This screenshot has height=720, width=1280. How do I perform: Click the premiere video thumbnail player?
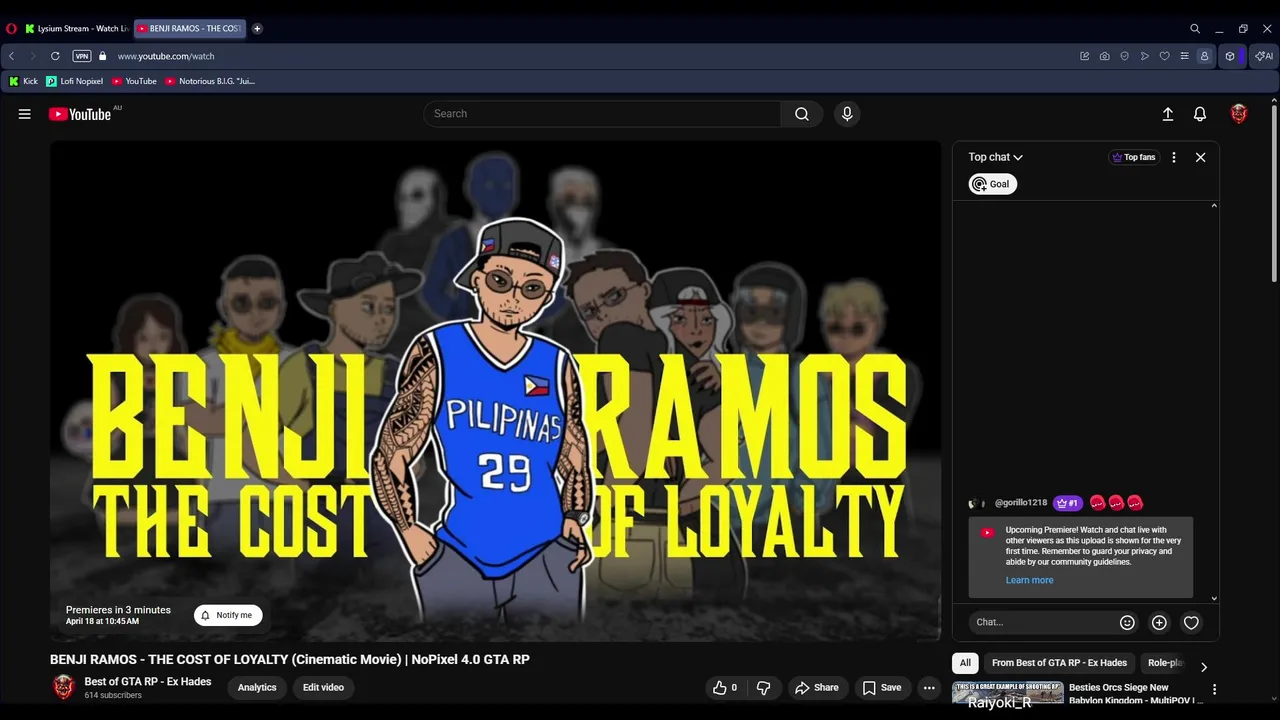(x=495, y=390)
